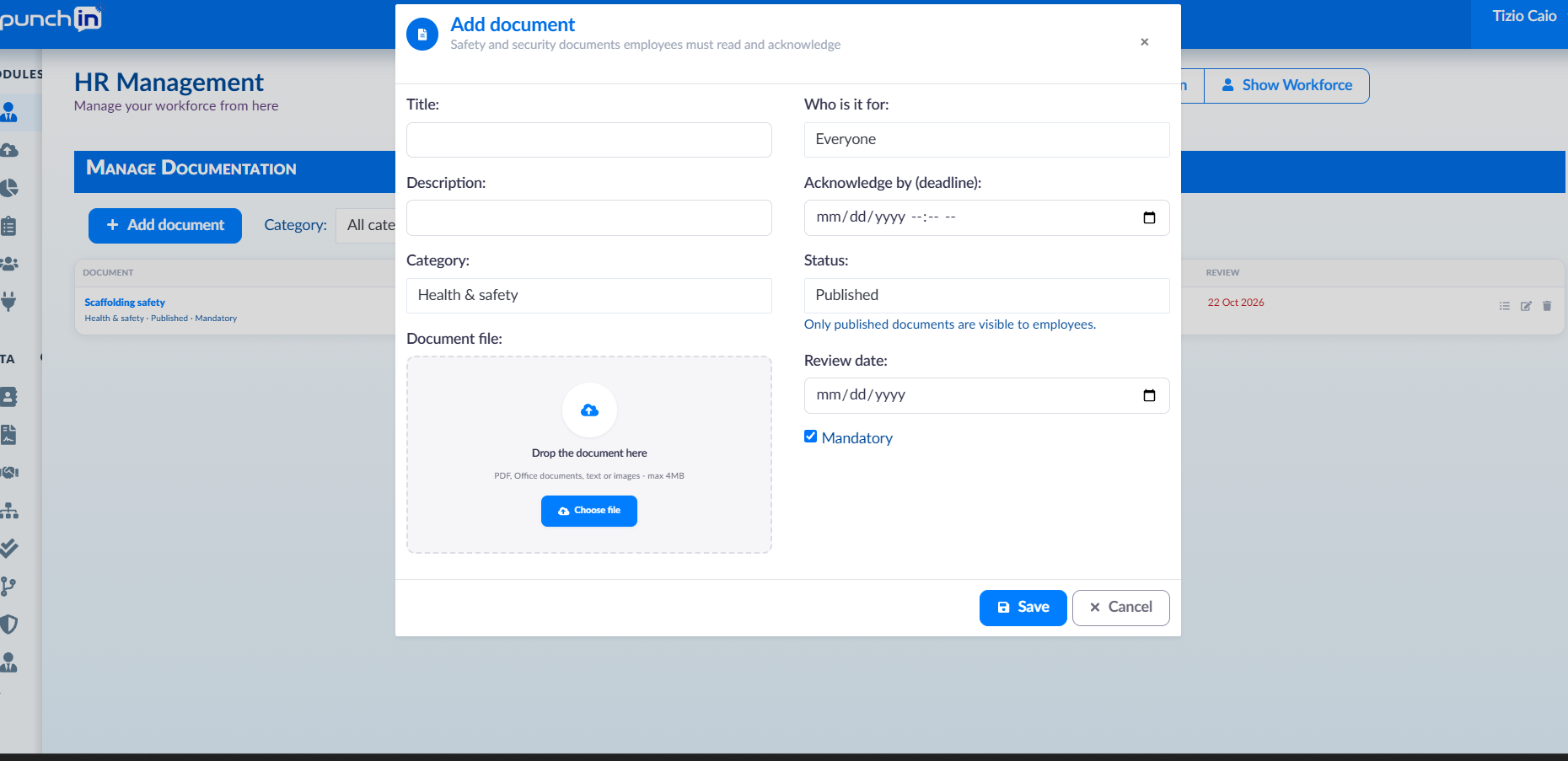This screenshot has width=1568, height=761.
Task: Click the address book sidebar icon
Action: click(9, 397)
